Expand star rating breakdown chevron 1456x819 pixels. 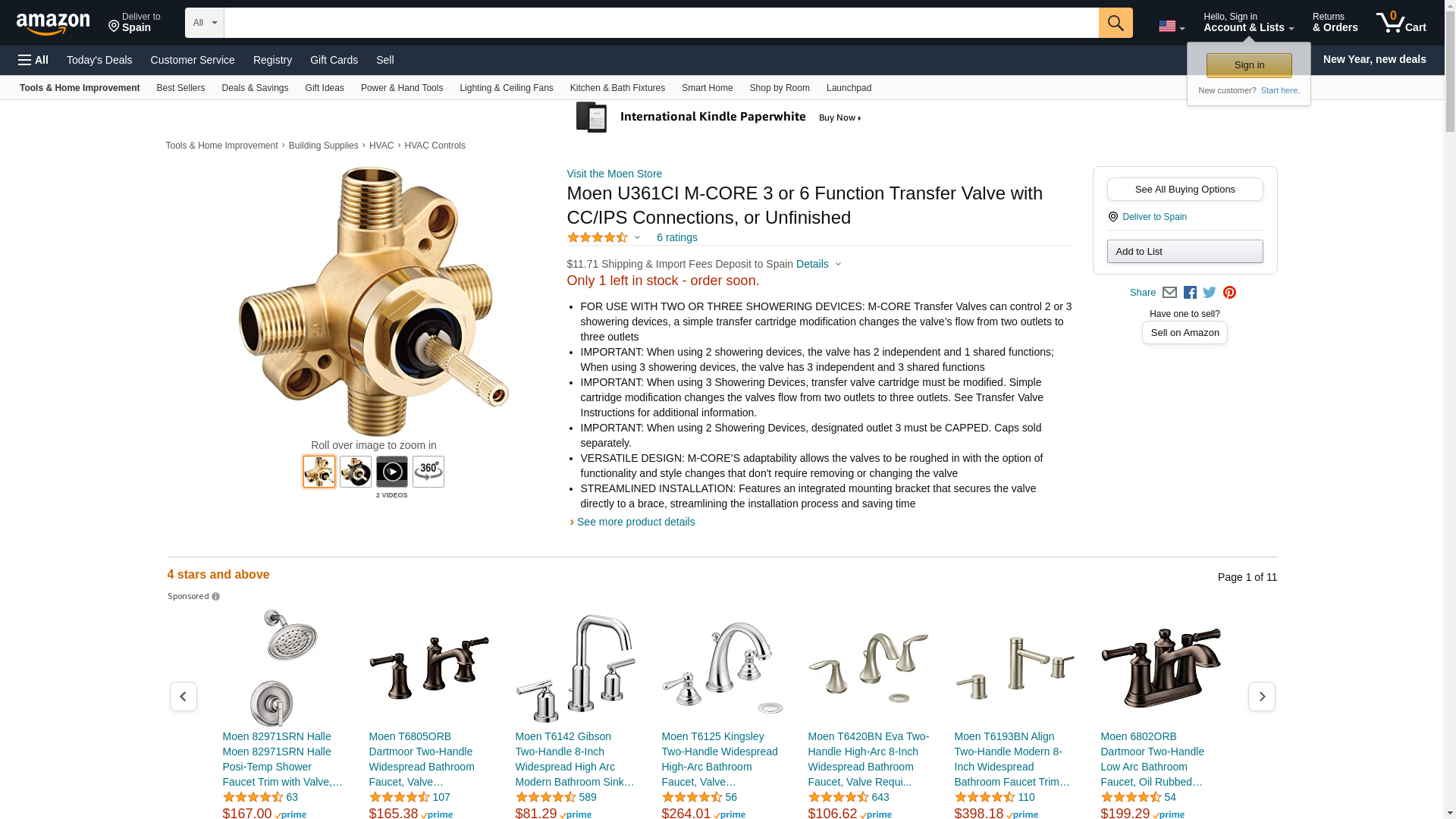[x=637, y=238]
